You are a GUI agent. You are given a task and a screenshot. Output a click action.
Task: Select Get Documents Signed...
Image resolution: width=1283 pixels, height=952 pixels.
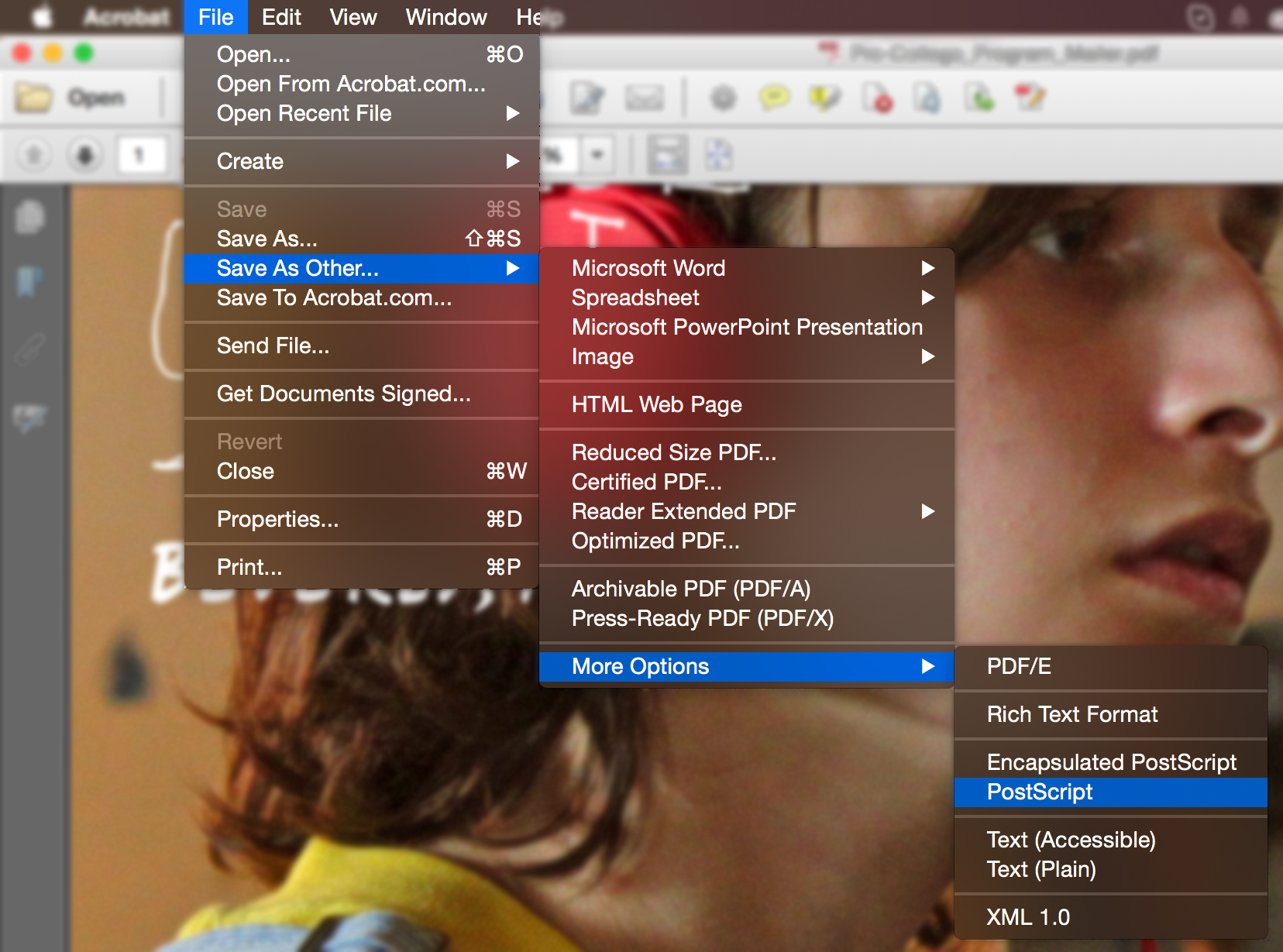click(x=362, y=394)
